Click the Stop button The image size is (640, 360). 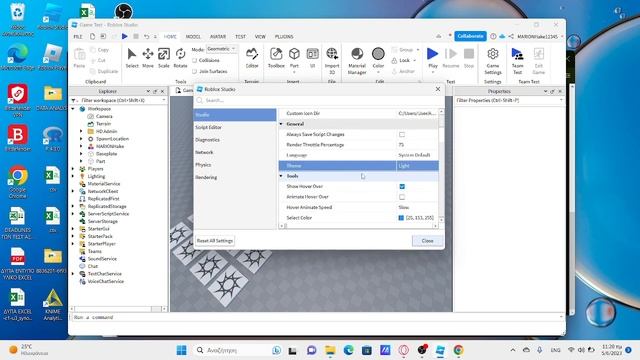[x=469, y=58]
